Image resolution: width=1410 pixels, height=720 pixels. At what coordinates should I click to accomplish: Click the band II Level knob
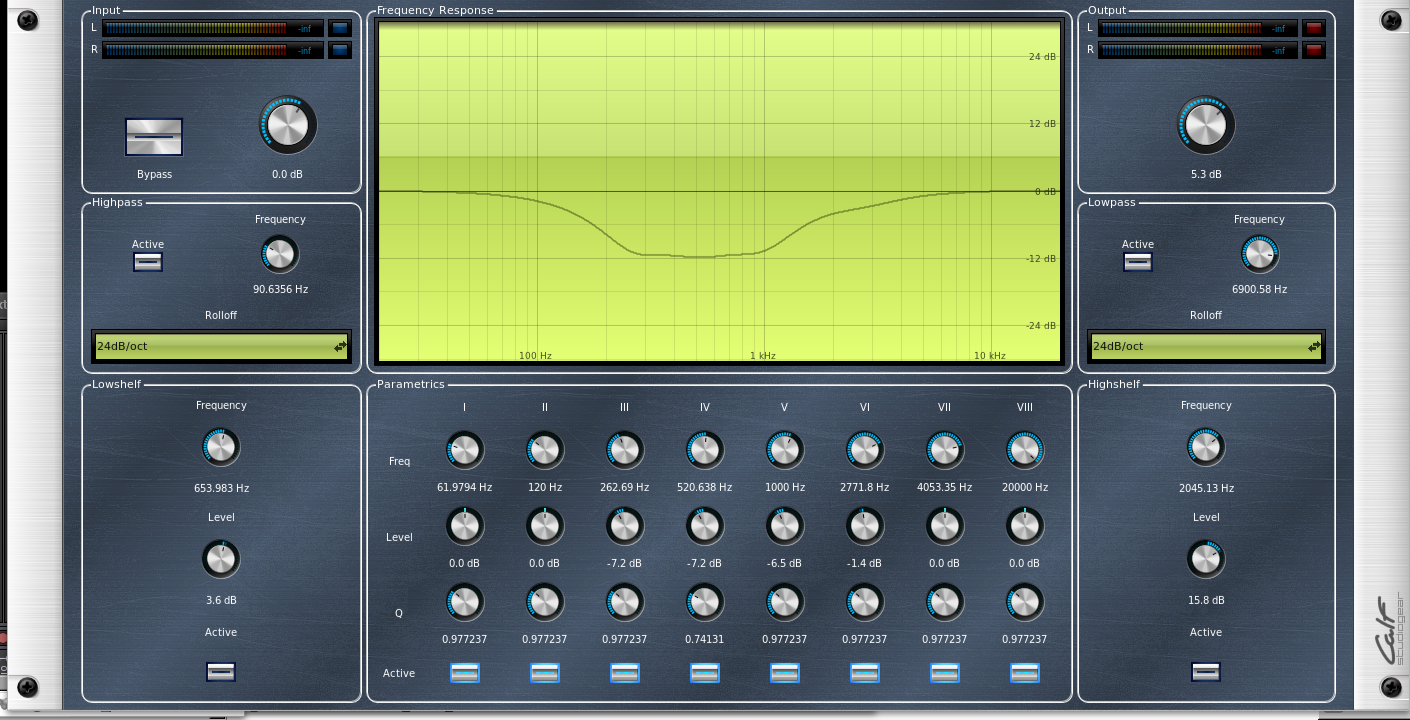pos(545,526)
